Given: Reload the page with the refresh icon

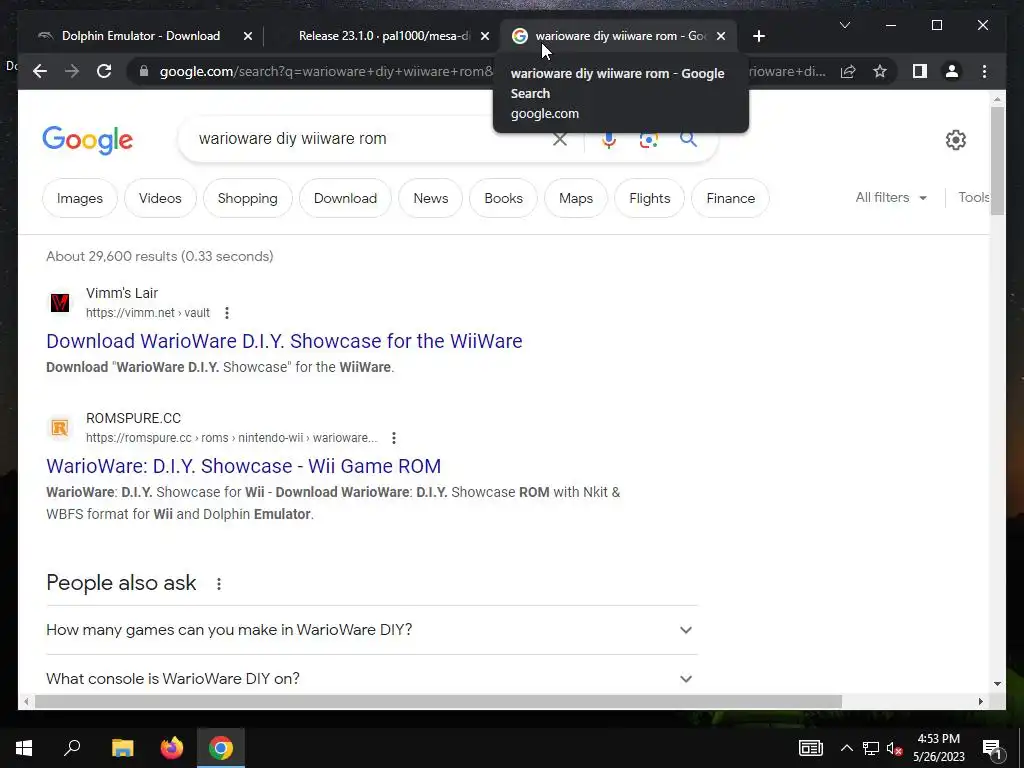Looking at the screenshot, I should point(104,71).
